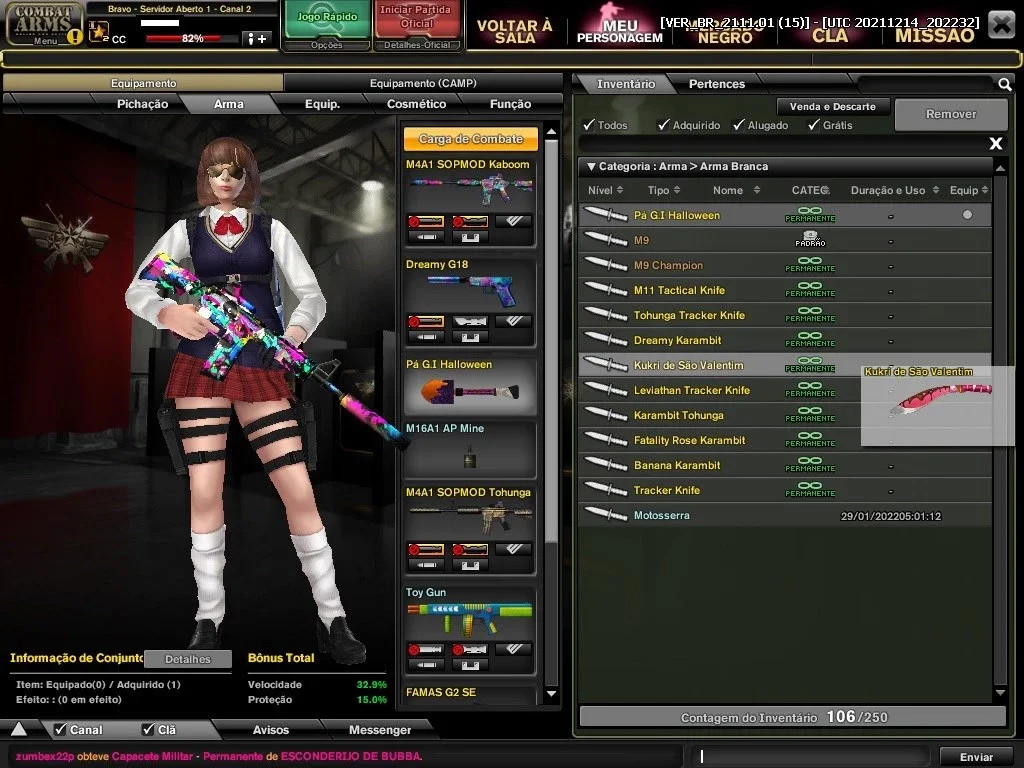This screenshot has width=1024, height=768.
Task: Click the X icon below the Remover button
Action: click(995, 143)
